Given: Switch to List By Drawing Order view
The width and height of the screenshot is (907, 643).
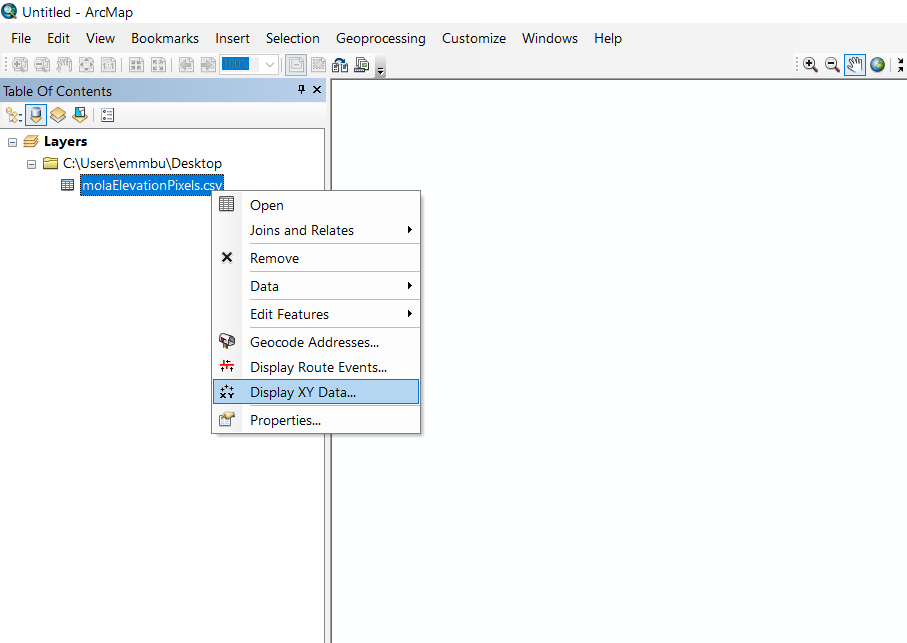Looking at the screenshot, I should click(14, 116).
